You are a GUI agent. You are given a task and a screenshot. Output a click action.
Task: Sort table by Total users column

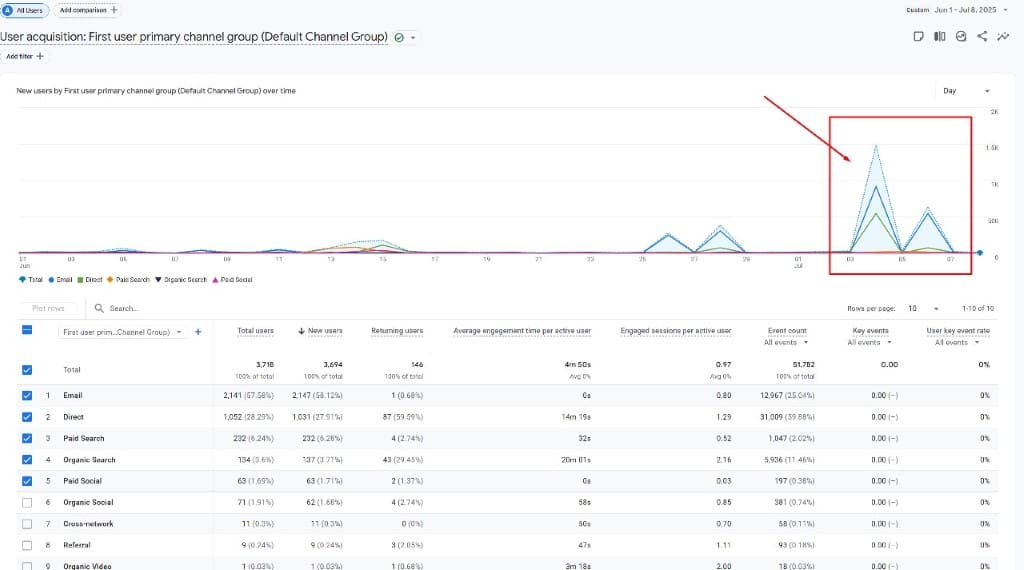click(255, 330)
